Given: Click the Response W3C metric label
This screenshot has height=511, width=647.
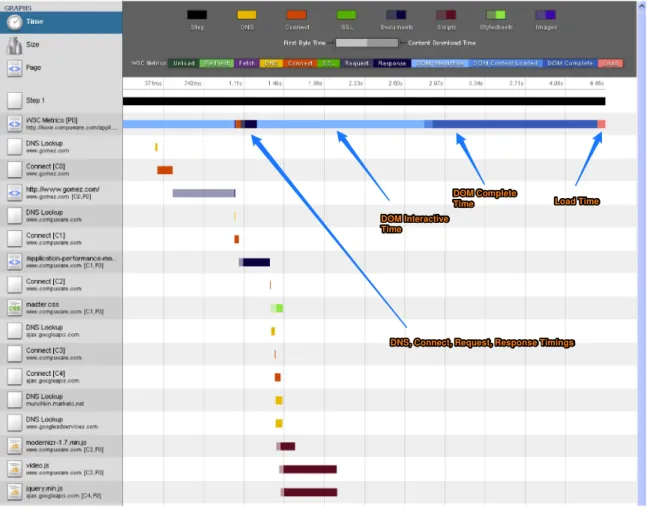Looking at the screenshot, I should pyautogui.click(x=392, y=64).
